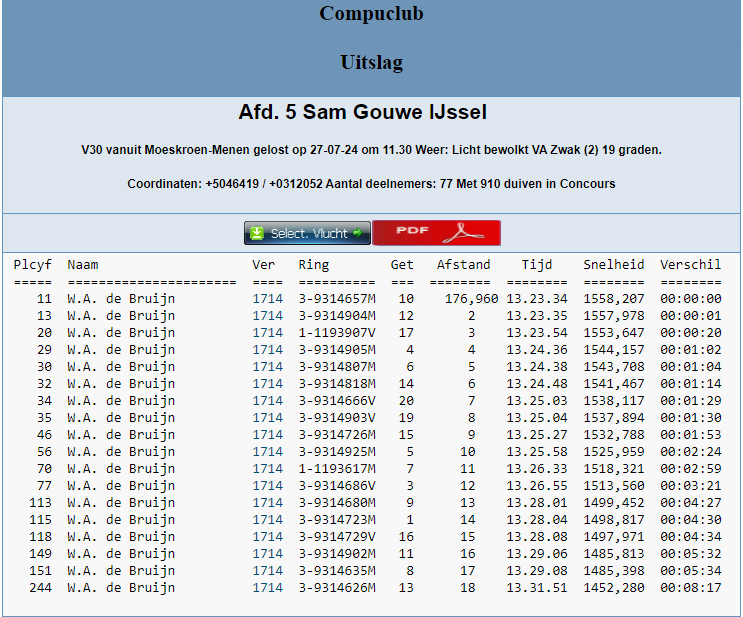The image size is (743, 617).
Task: Select 1714 link beside ring 1-1193907V
Action: click(267, 332)
